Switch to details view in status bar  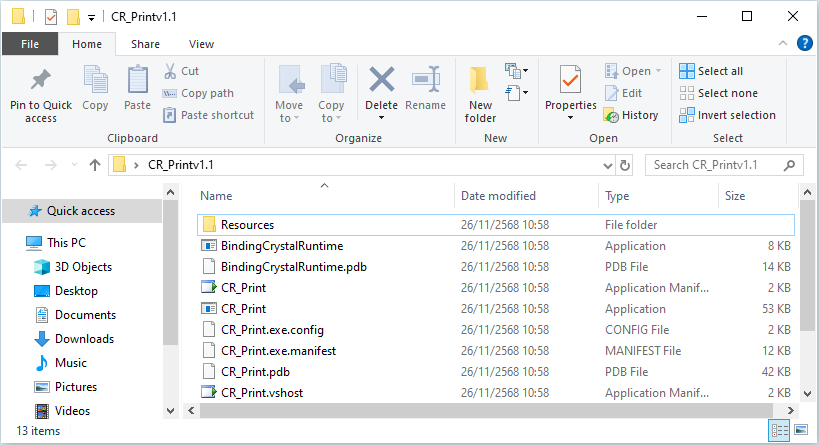click(779, 430)
